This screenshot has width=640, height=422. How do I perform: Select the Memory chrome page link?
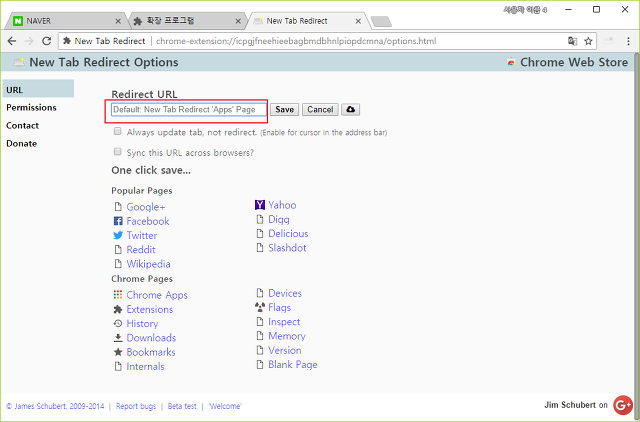pyautogui.click(x=287, y=336)
